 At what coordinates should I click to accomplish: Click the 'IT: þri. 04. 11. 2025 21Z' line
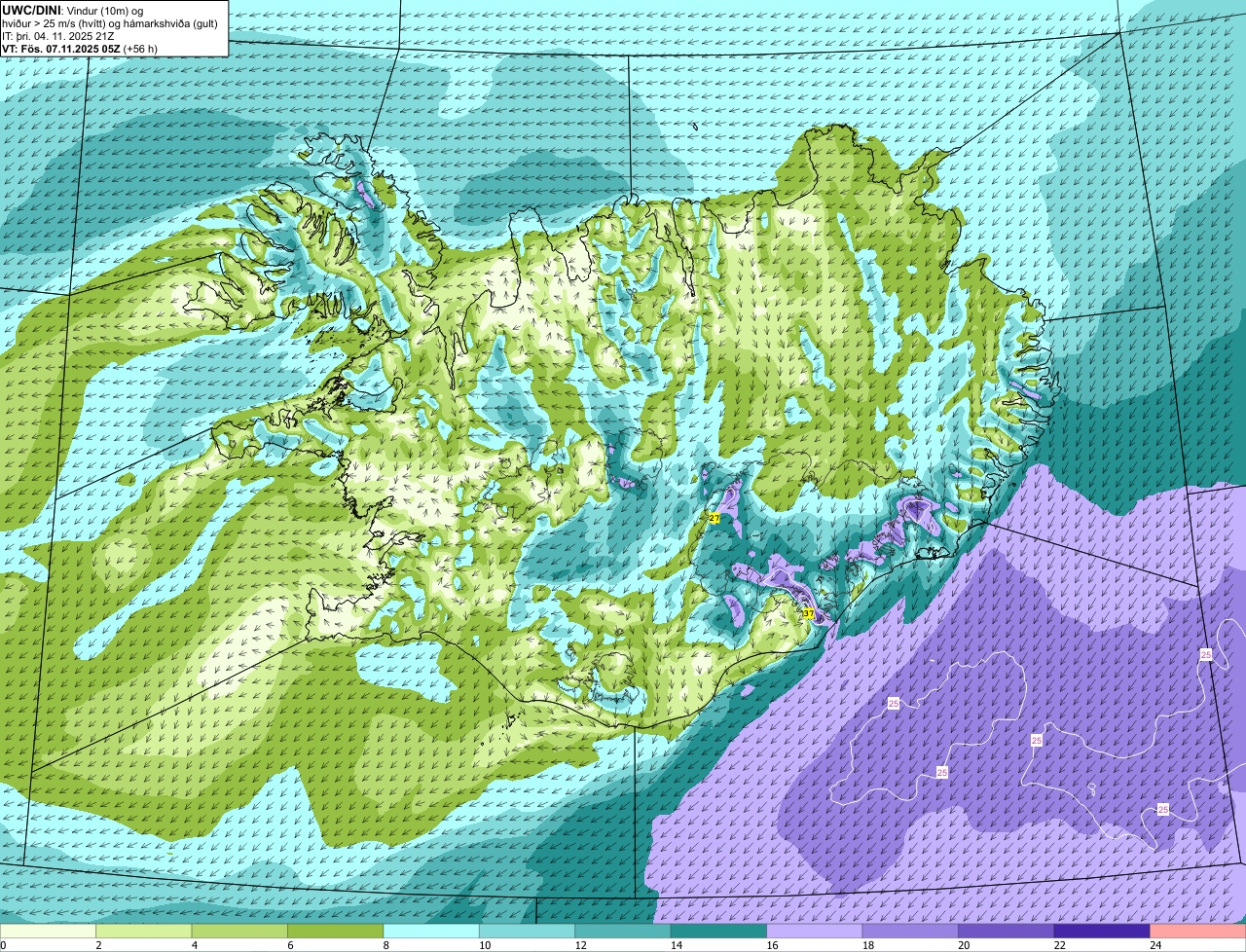58,36
